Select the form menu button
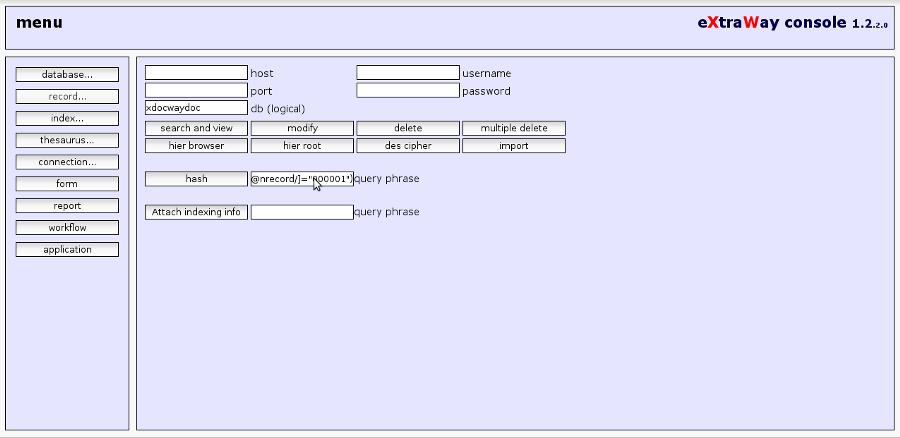900x438 pixels. (67, 184)
